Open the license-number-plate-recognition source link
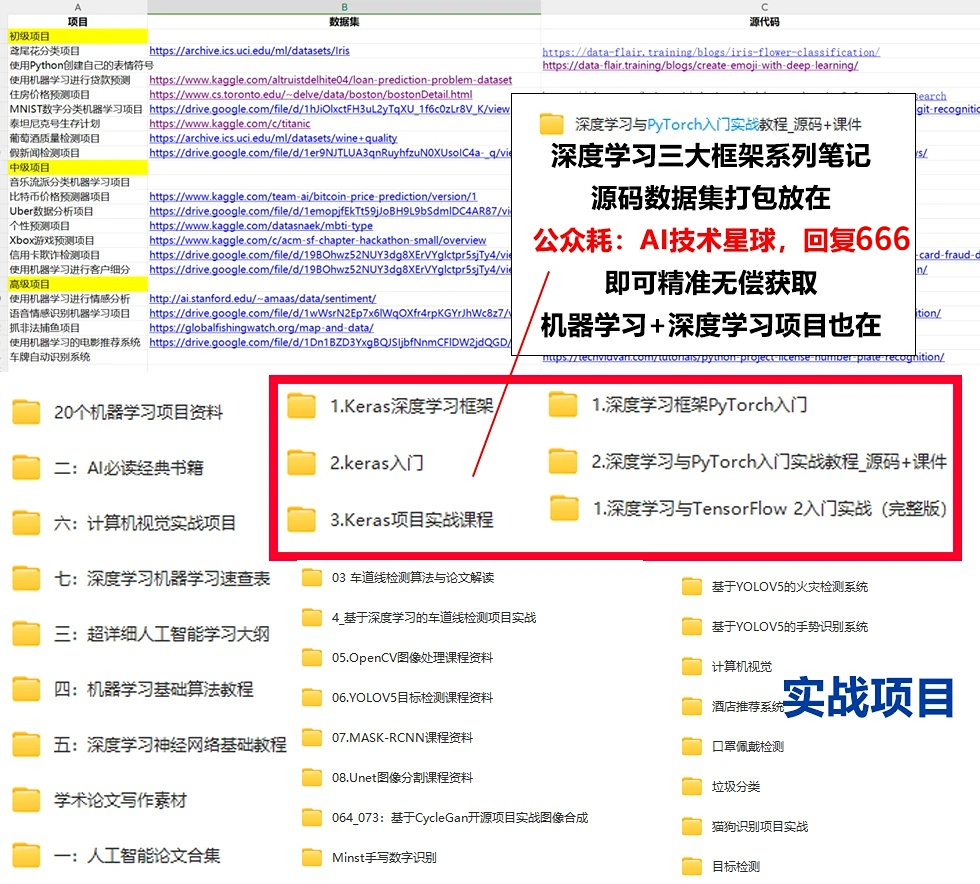The width and height of the screenshot is (980, 884). pos(743,357)
